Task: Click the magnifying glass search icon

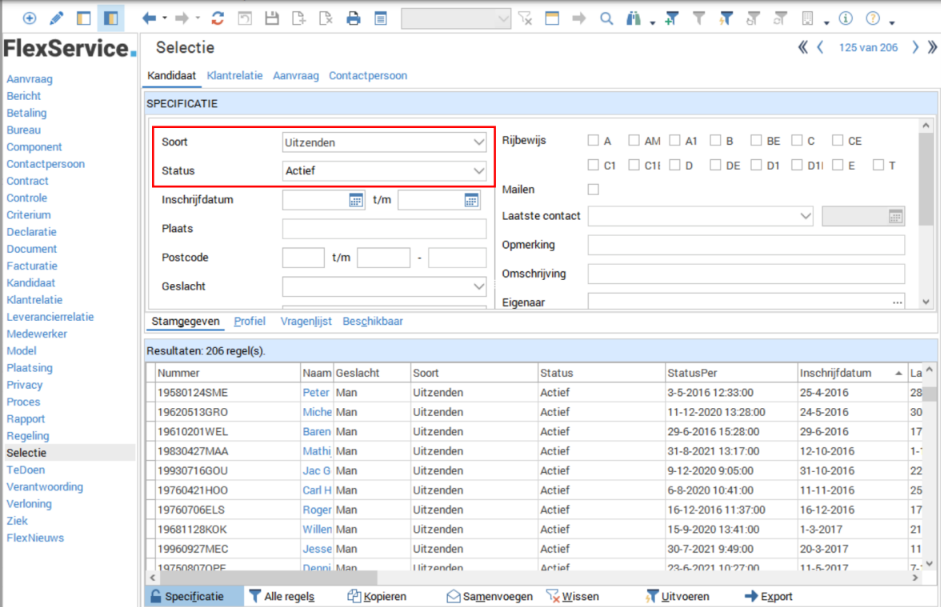Action: (606, 18)
